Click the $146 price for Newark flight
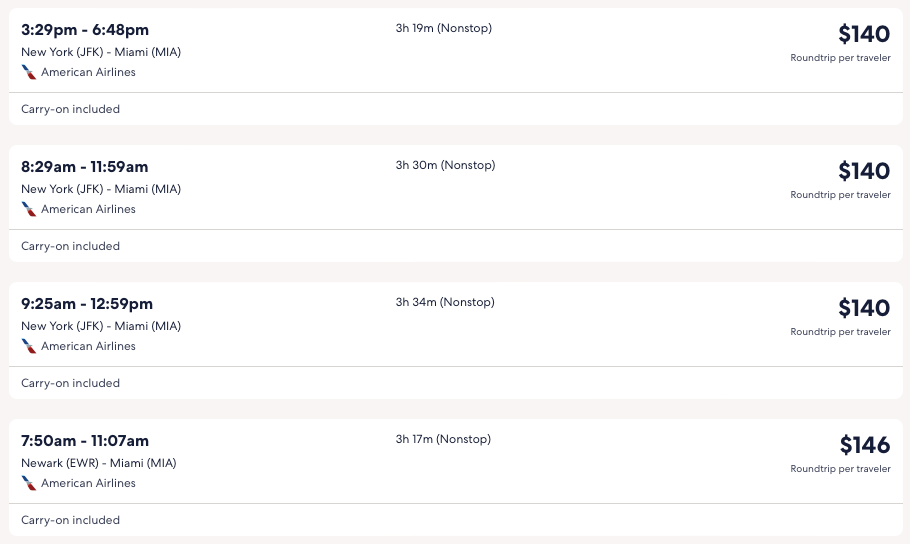This screenshot has height=544, width=910. click(864, 445)
